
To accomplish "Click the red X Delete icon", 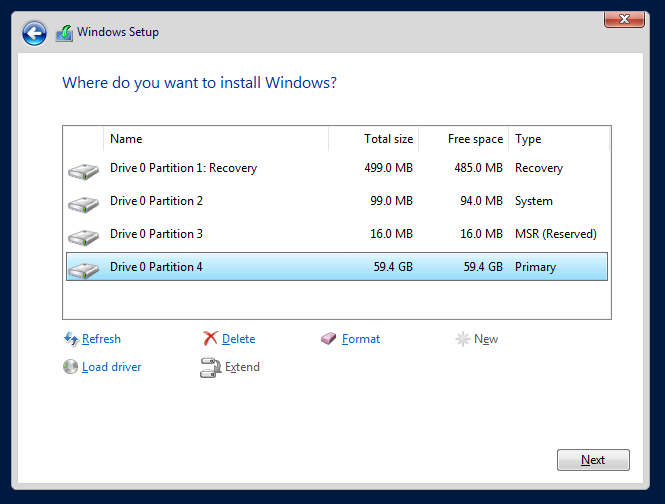I will 210,339.
